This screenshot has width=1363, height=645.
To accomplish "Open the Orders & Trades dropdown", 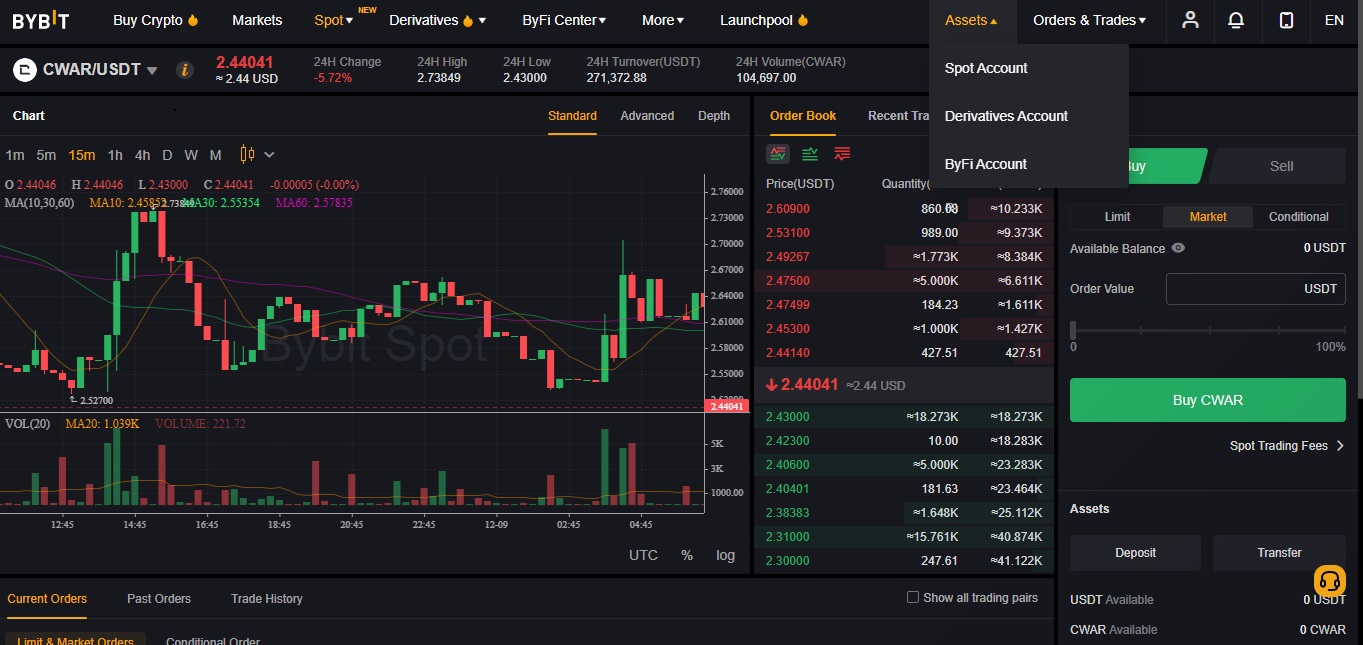I will point(1089,20).
